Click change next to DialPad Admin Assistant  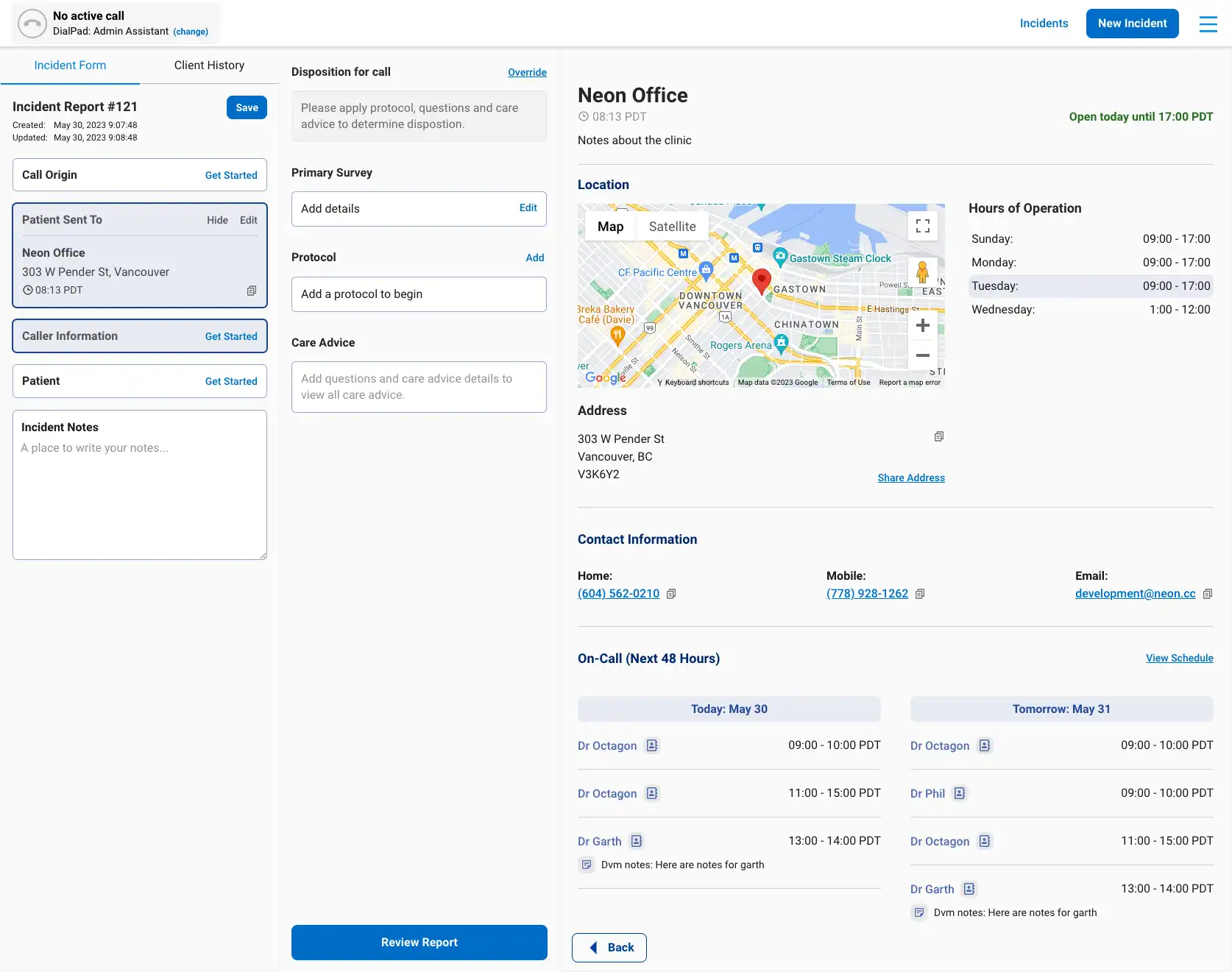point(191,32)
